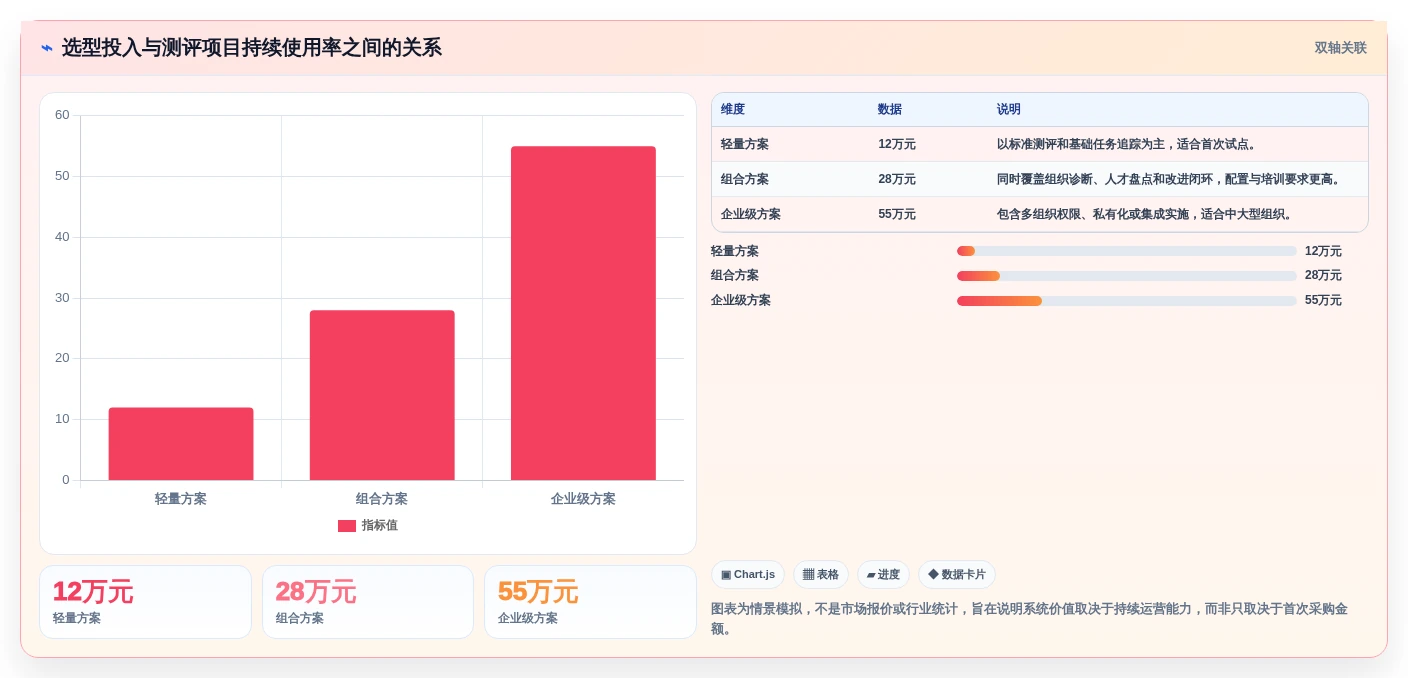Click the 组合方案 progress bar
The image size is (1408, 678).
coord(1126,276)
